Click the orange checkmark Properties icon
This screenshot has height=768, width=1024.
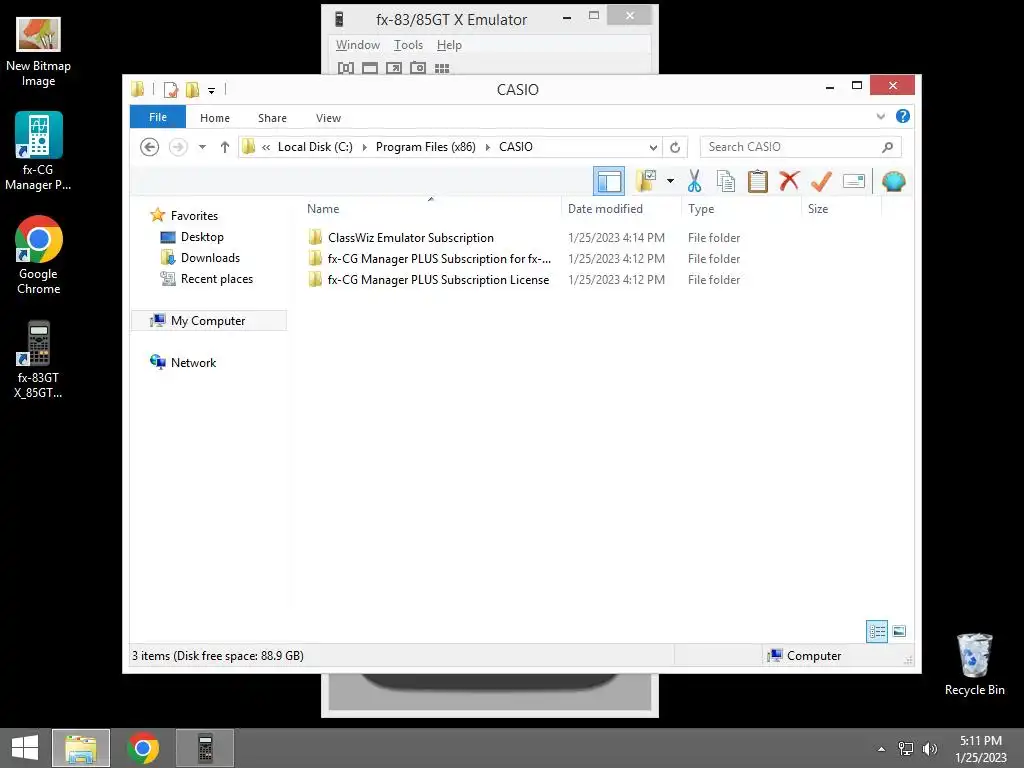pos(821,181)
